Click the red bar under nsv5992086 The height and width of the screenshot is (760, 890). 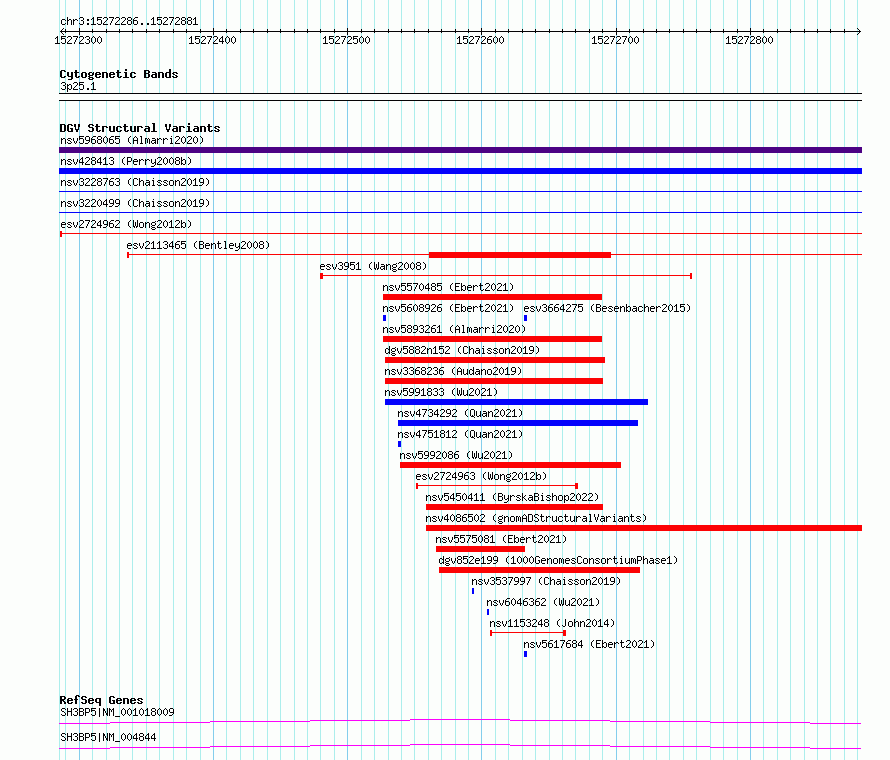510,465
